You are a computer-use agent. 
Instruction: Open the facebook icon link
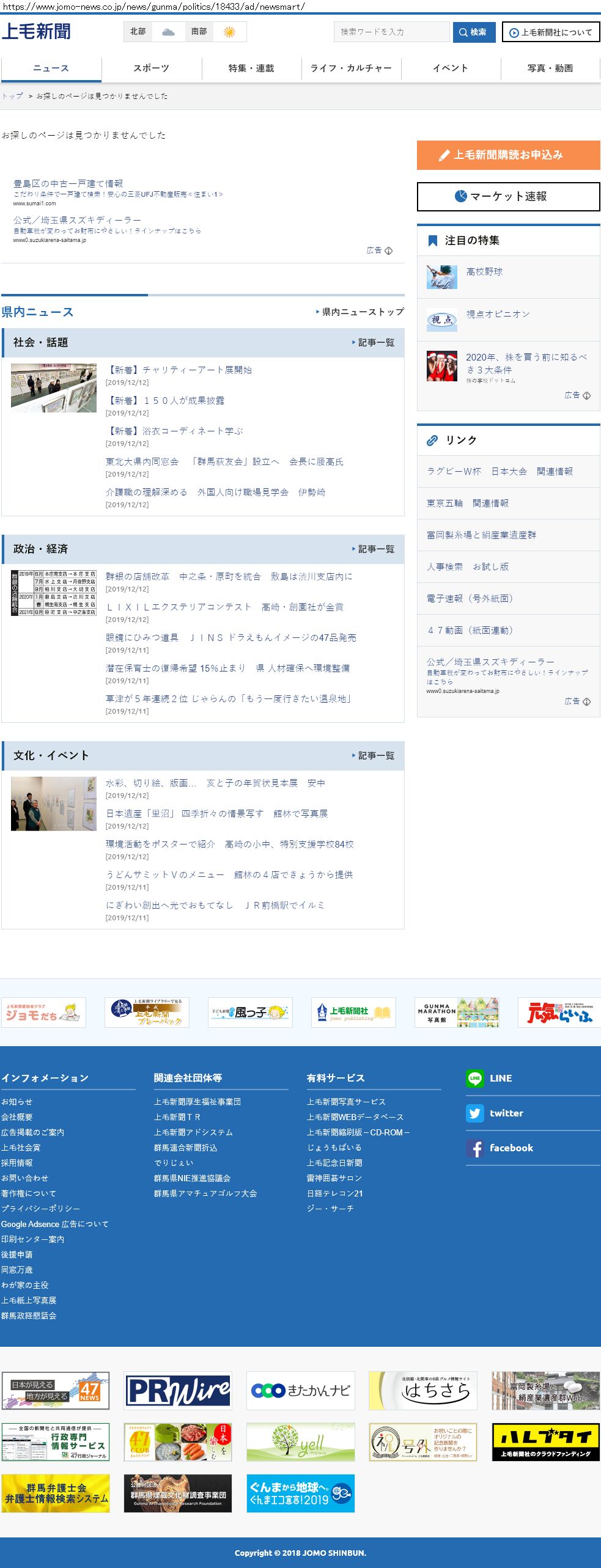click(x=474, y=1148)
